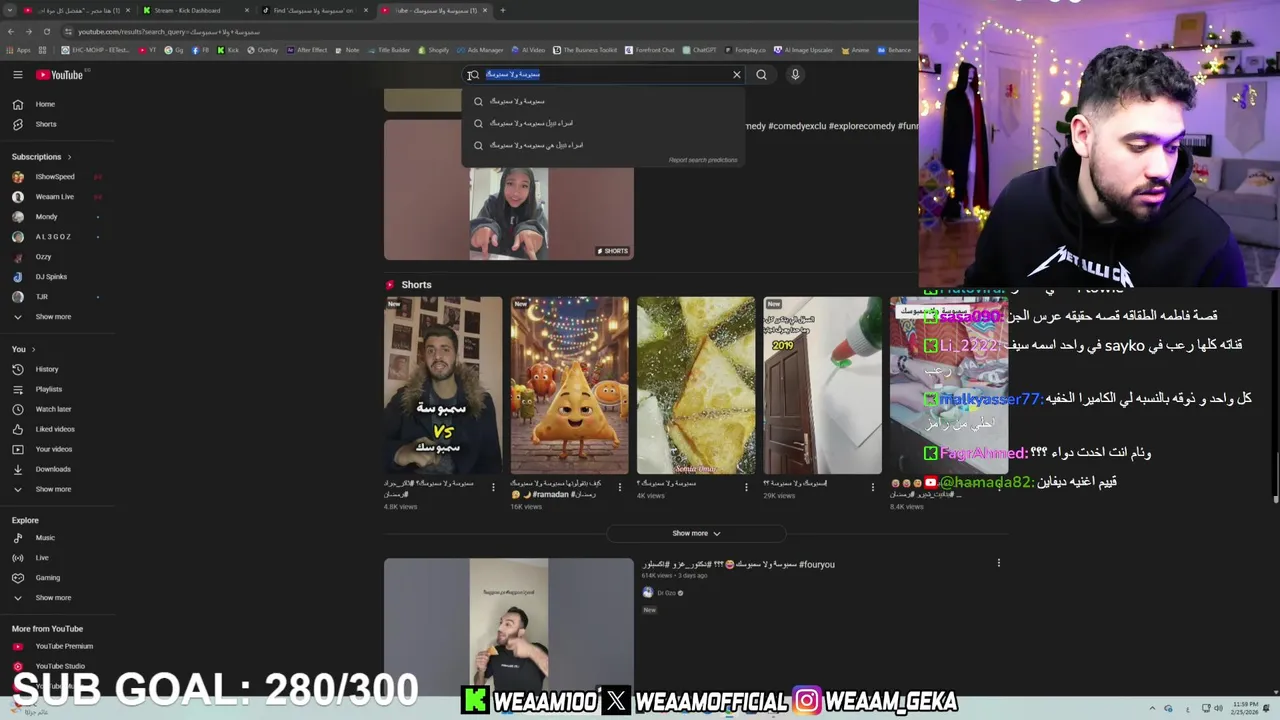Select the third search suggestion
Screen dimensions: 1280x720
click(603, 145)
